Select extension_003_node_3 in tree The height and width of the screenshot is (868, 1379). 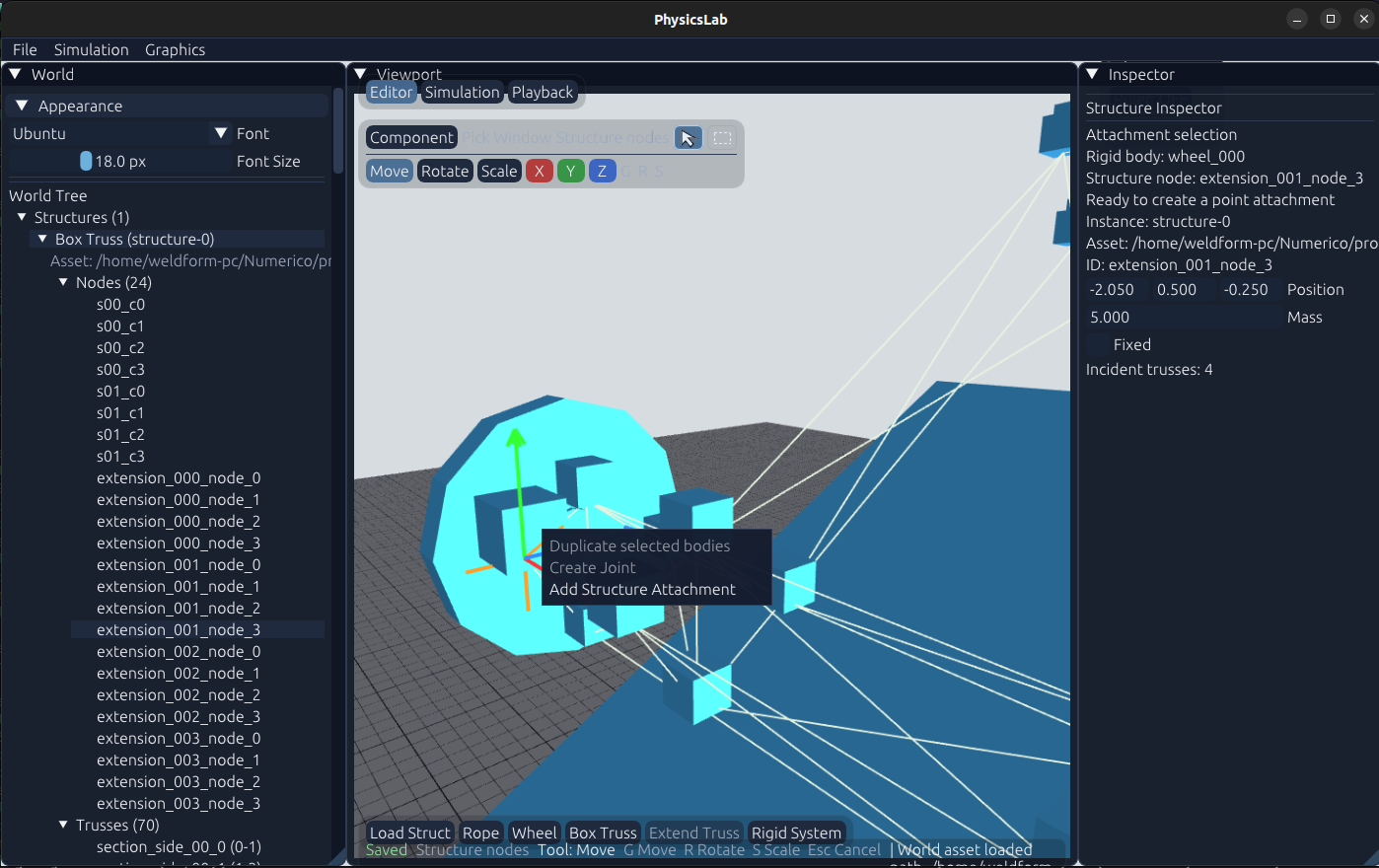click(179, 803)
